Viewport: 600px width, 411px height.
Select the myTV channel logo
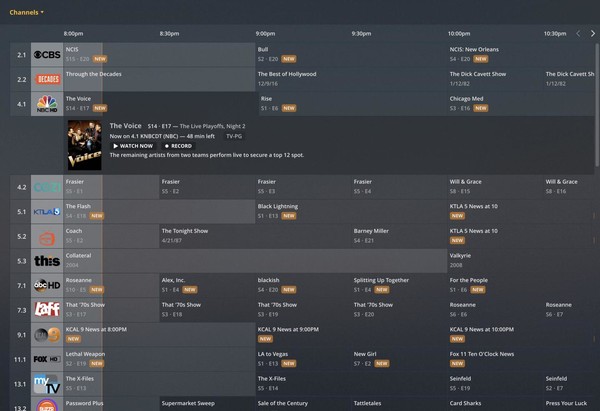47,384
